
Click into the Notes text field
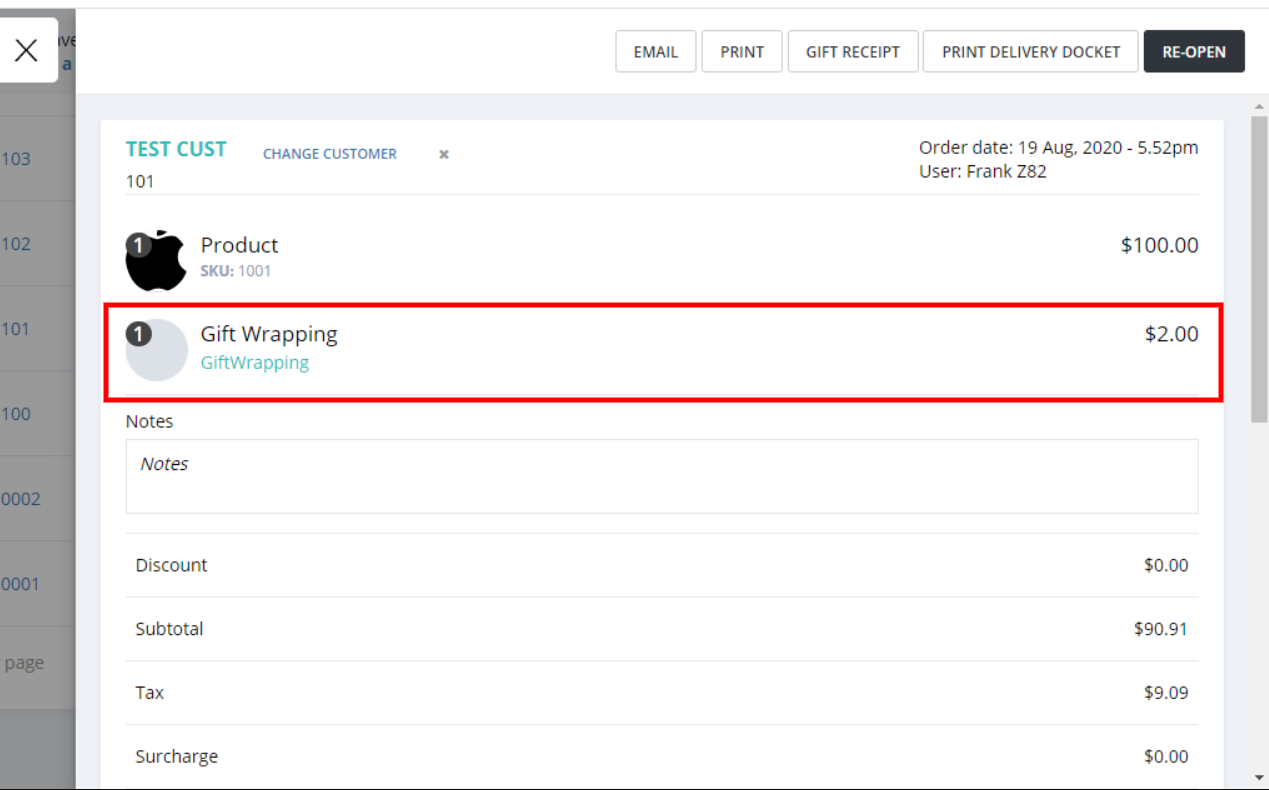pyautogui.click(x=661, y=476)
